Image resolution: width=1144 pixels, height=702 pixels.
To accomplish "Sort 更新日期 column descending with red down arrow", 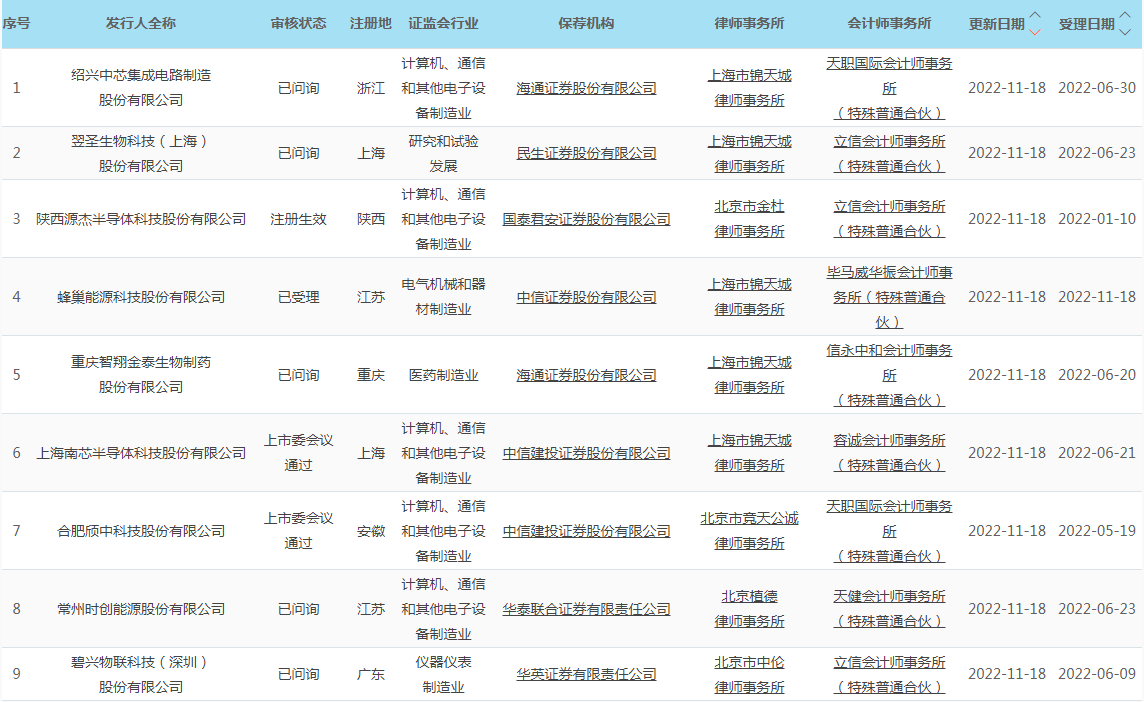I will tap(1035, 31).
